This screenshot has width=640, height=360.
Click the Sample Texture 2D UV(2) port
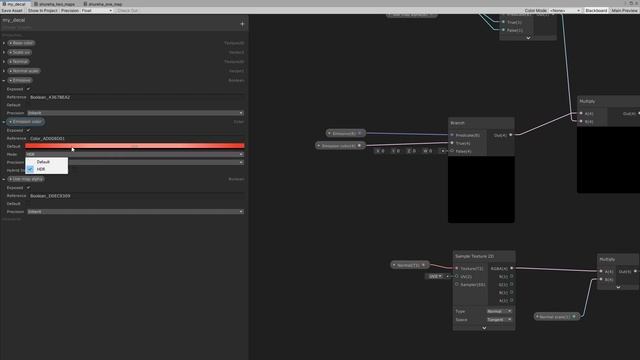click(x=457, y=276)
